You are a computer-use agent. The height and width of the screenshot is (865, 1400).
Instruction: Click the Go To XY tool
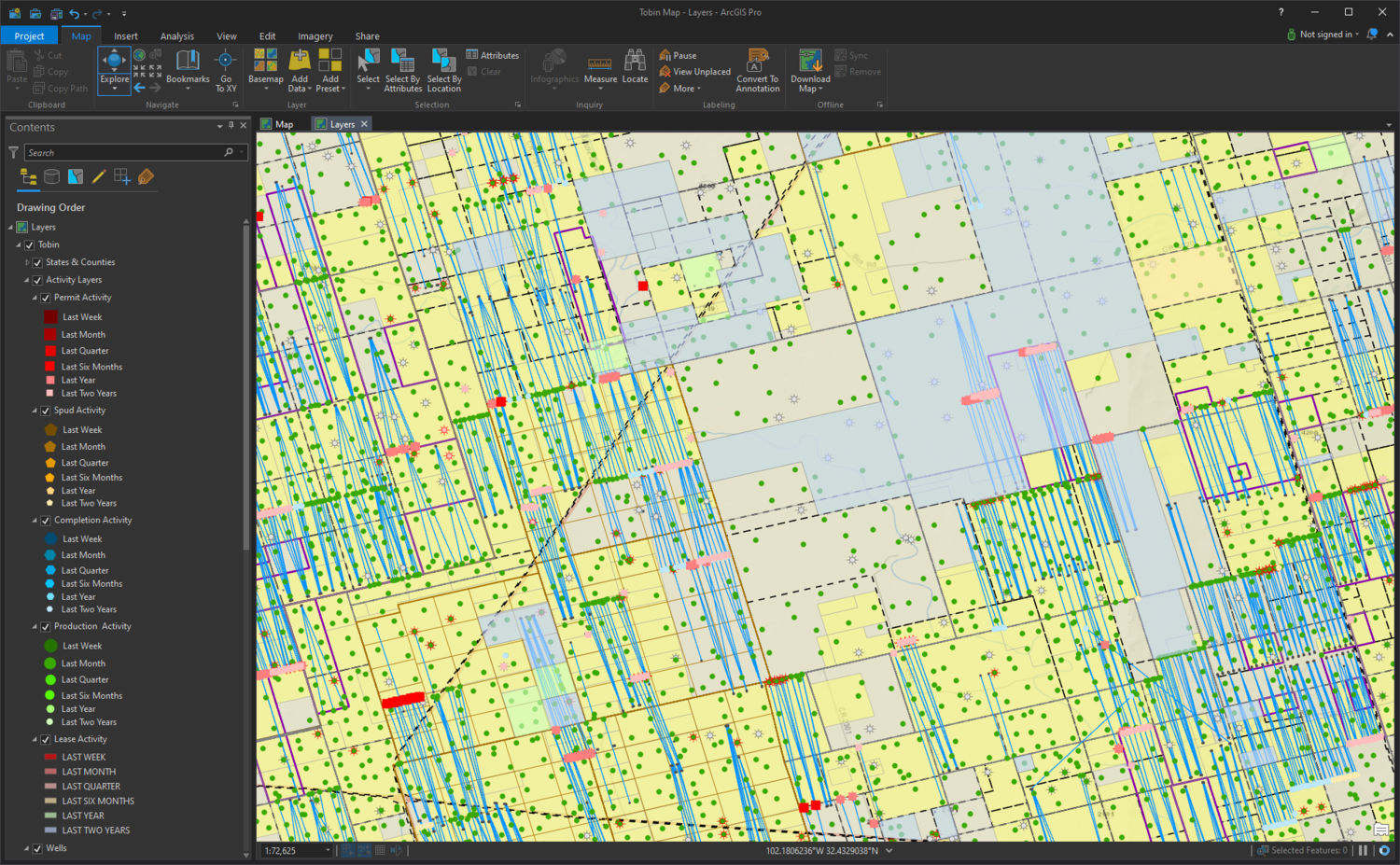click(226, 71)
